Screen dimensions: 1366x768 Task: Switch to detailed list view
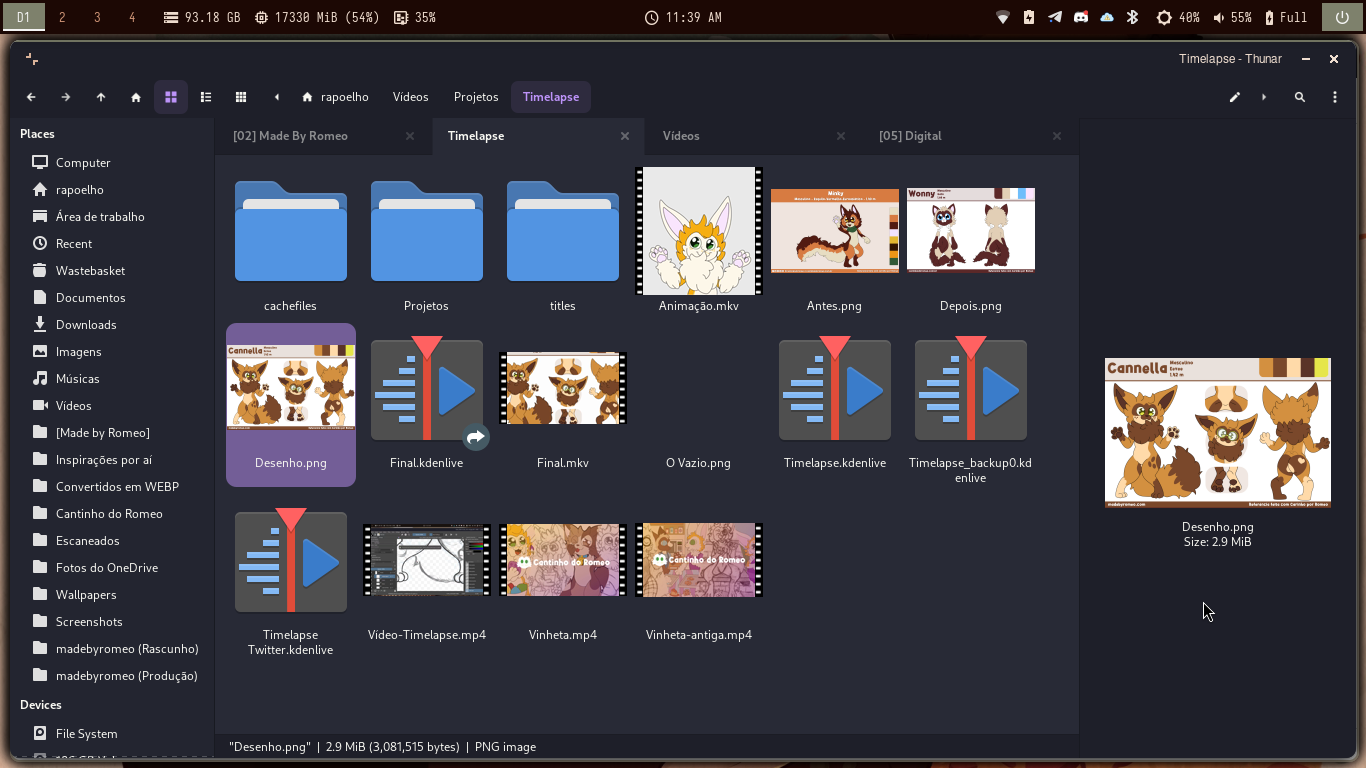pos(206,97)
